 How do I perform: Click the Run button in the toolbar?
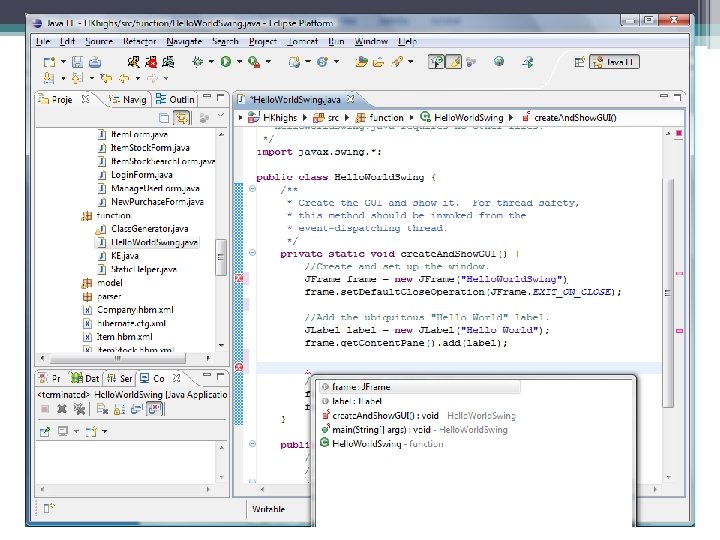tap(226, 62)
